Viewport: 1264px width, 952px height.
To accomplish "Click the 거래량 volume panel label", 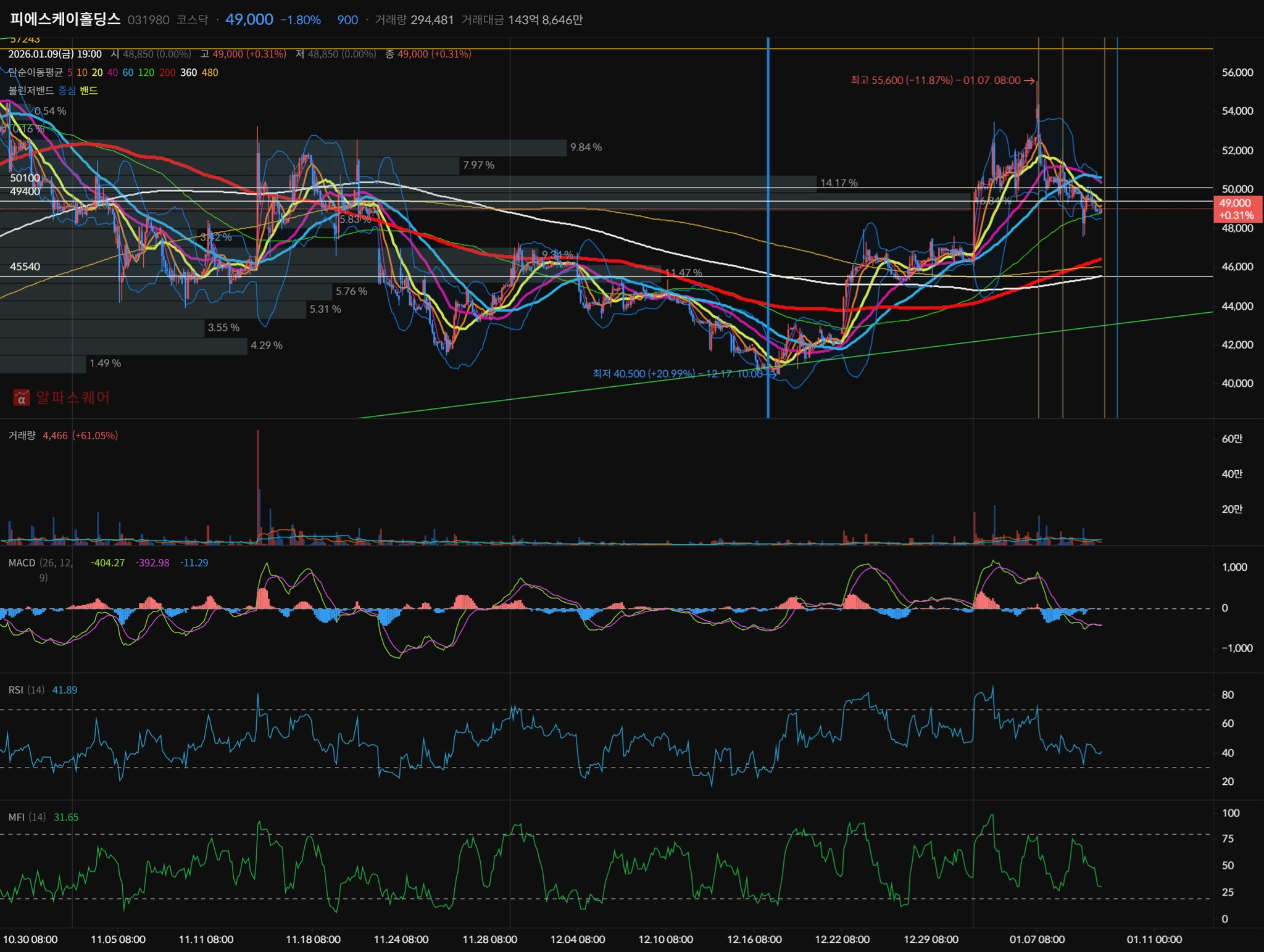I will pos(22,436).
